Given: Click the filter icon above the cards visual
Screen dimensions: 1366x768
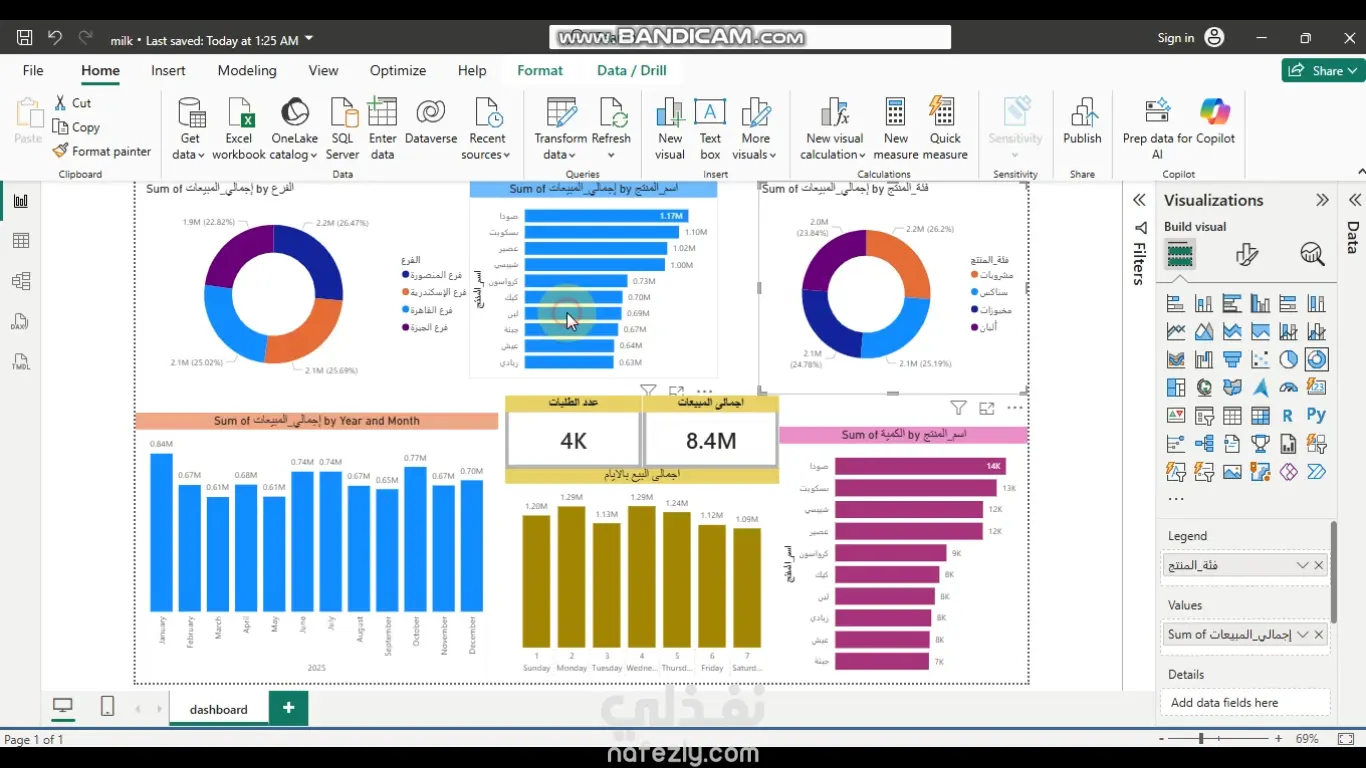Looking at the screenshot, I should point(648,392).
